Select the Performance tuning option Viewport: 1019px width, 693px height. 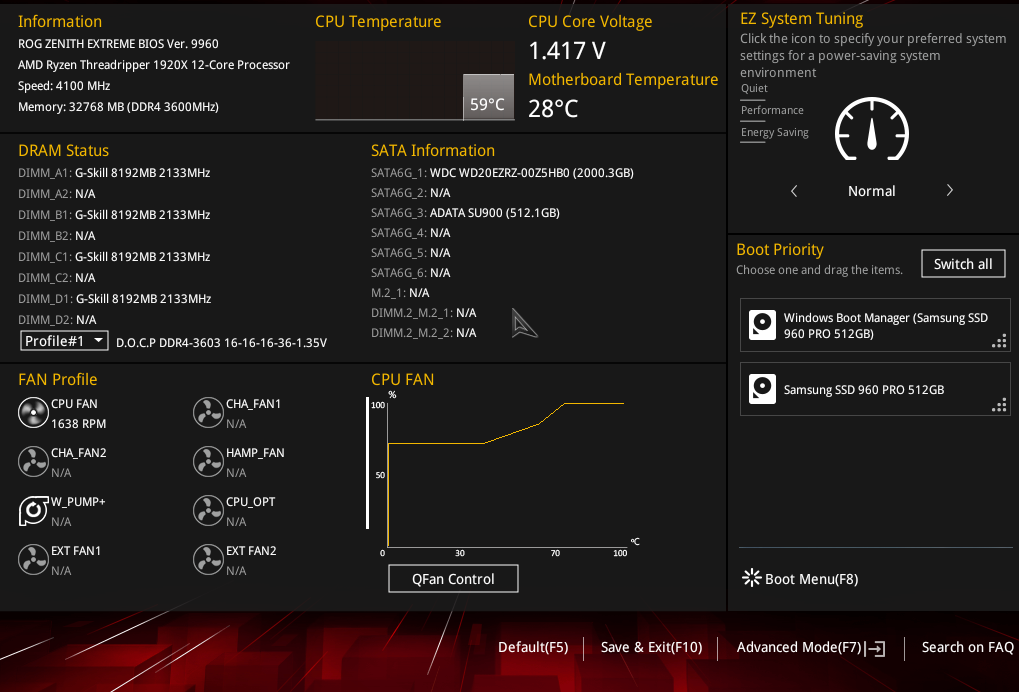[x=772, y=111]
